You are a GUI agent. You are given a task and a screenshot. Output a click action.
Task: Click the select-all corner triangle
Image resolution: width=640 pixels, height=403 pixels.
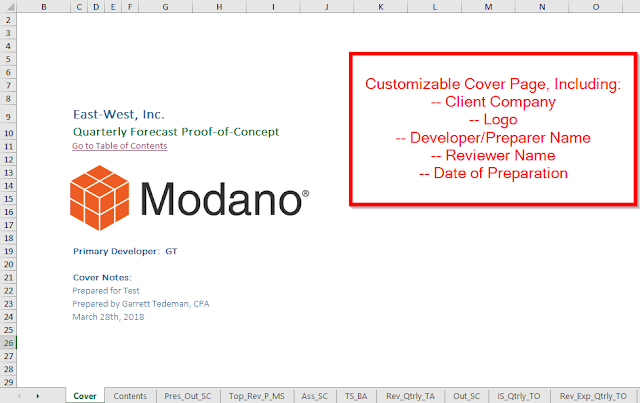click(x=10, y=7)
